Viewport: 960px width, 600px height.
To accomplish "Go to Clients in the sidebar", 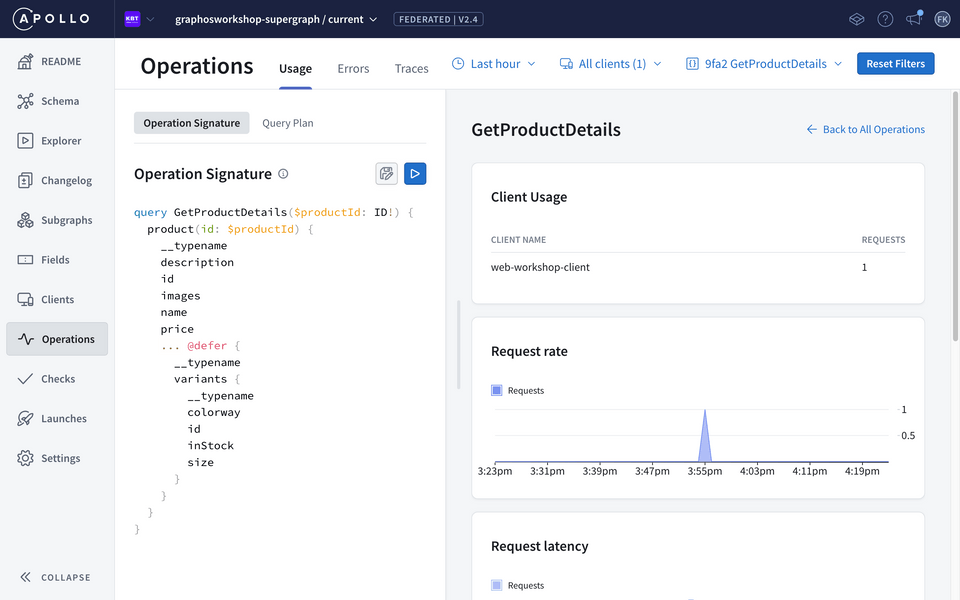I will (x=57, y=299).
